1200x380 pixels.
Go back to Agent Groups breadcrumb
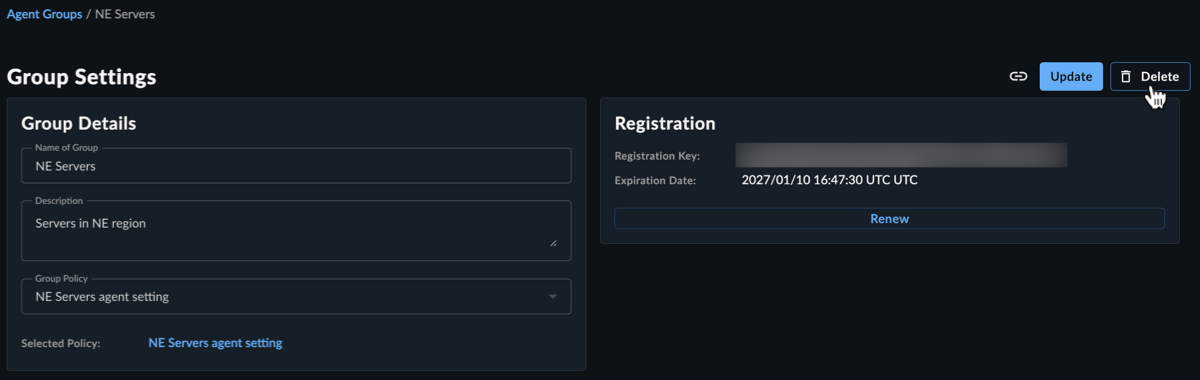click(x=44, y=15)
